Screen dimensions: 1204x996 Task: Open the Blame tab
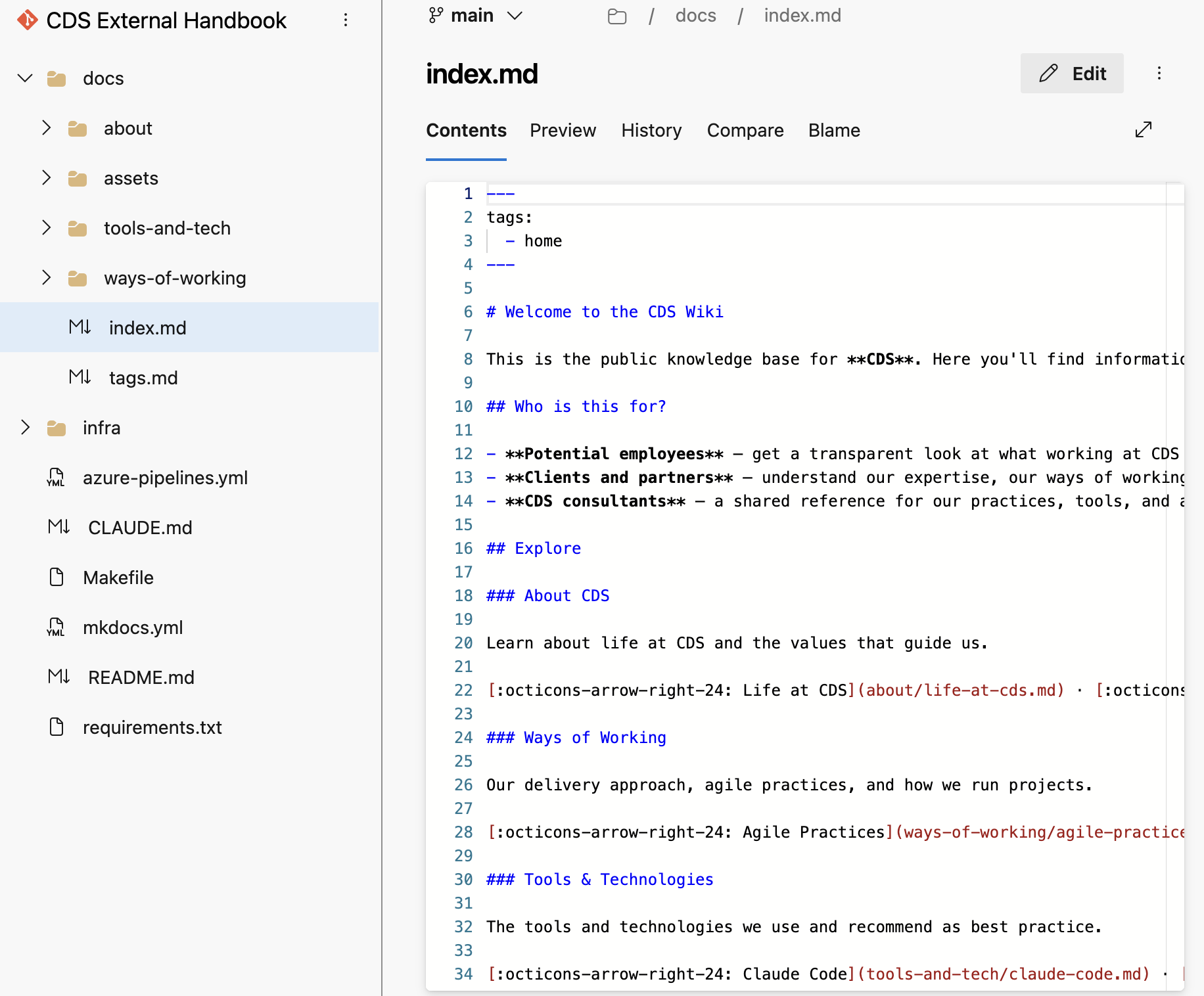tap(833, 130)
